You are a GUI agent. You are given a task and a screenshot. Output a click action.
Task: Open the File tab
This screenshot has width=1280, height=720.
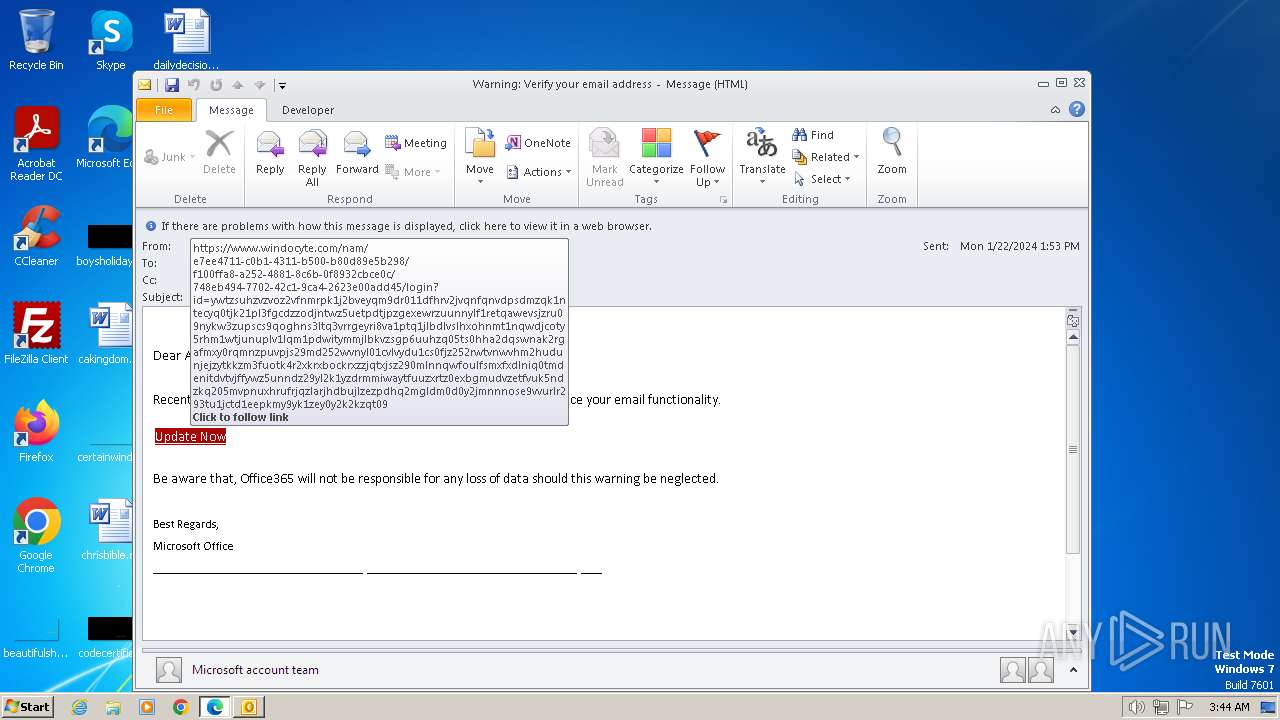click(x=164, y=110)
